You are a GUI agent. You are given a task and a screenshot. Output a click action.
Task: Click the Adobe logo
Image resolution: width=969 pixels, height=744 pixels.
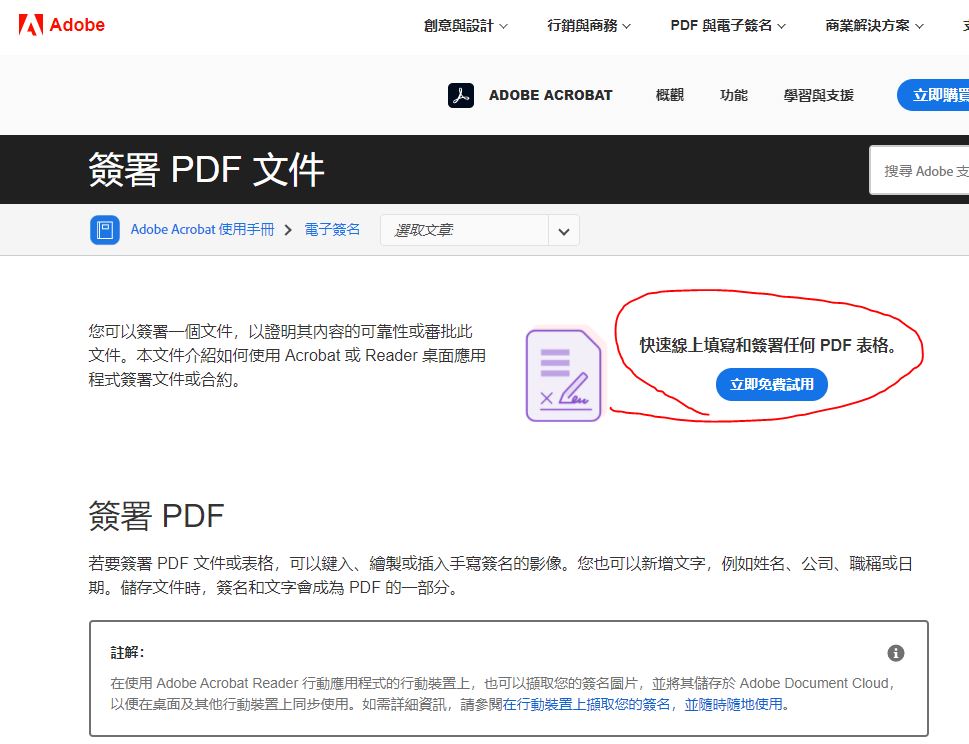[61, 25]
